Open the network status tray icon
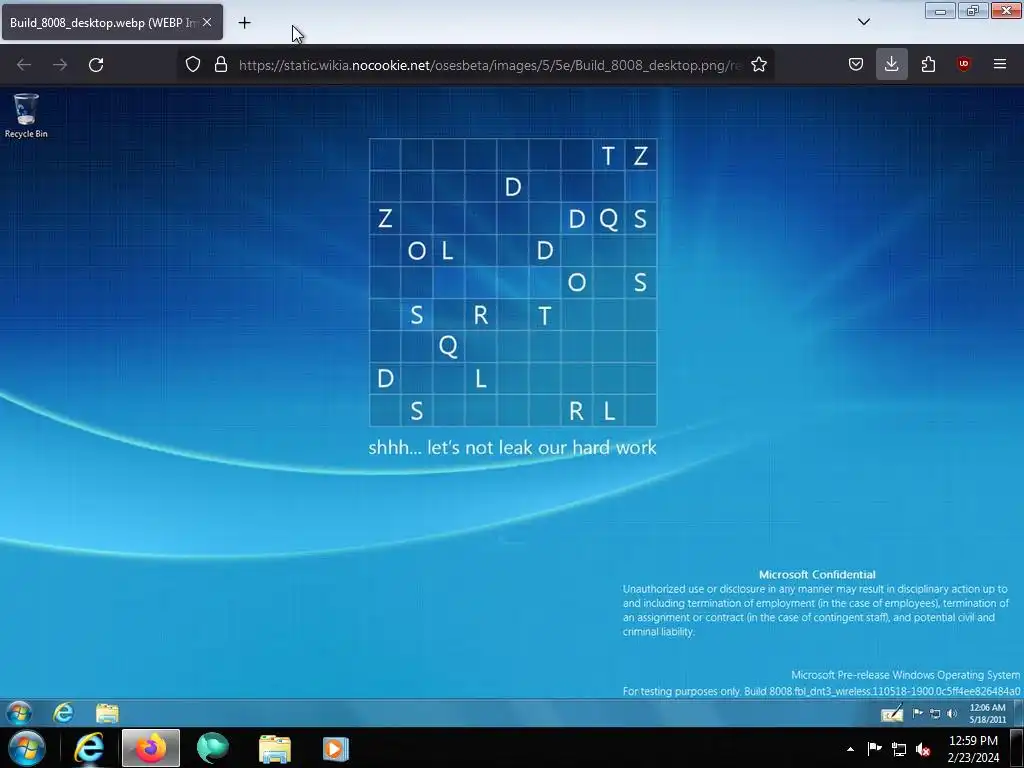Image resolution: width=1024 pixels, height=768 pixels. pos(899,750)
